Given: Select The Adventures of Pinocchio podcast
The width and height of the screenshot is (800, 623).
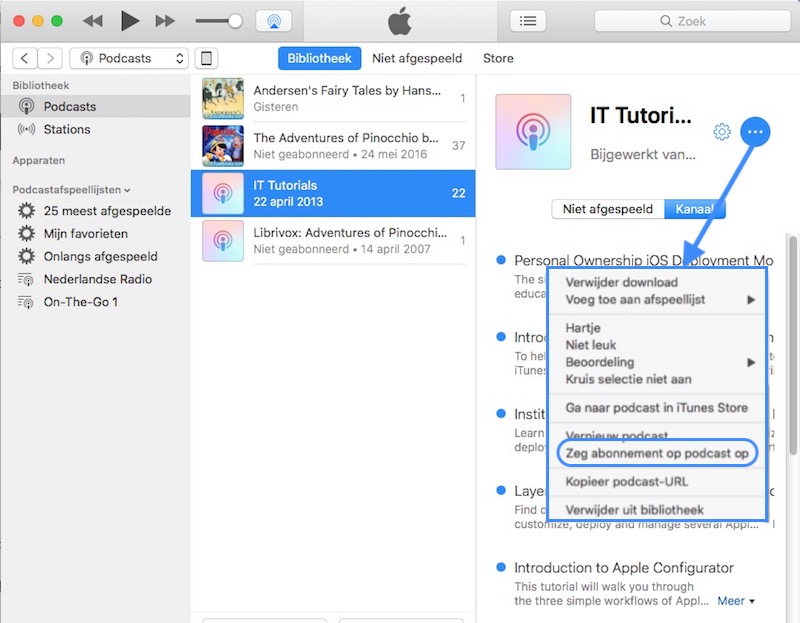Looking at the screenshot, I should 333,145.
